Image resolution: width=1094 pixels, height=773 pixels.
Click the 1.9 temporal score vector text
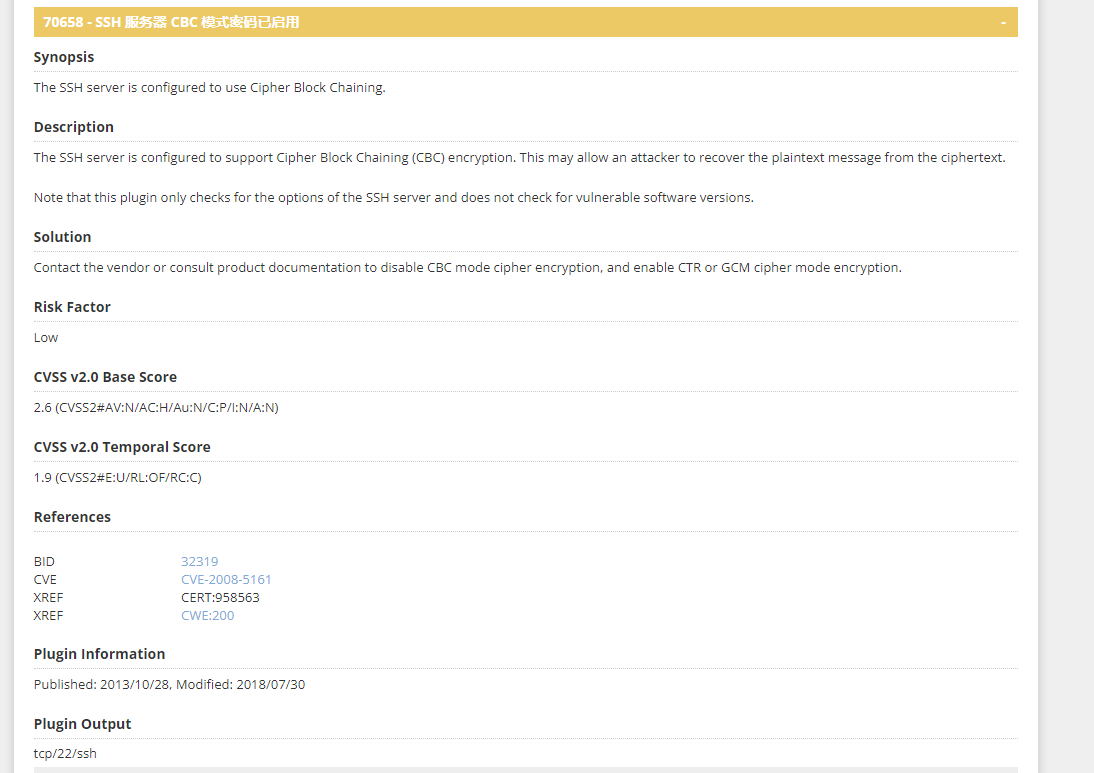click(117, 478)
